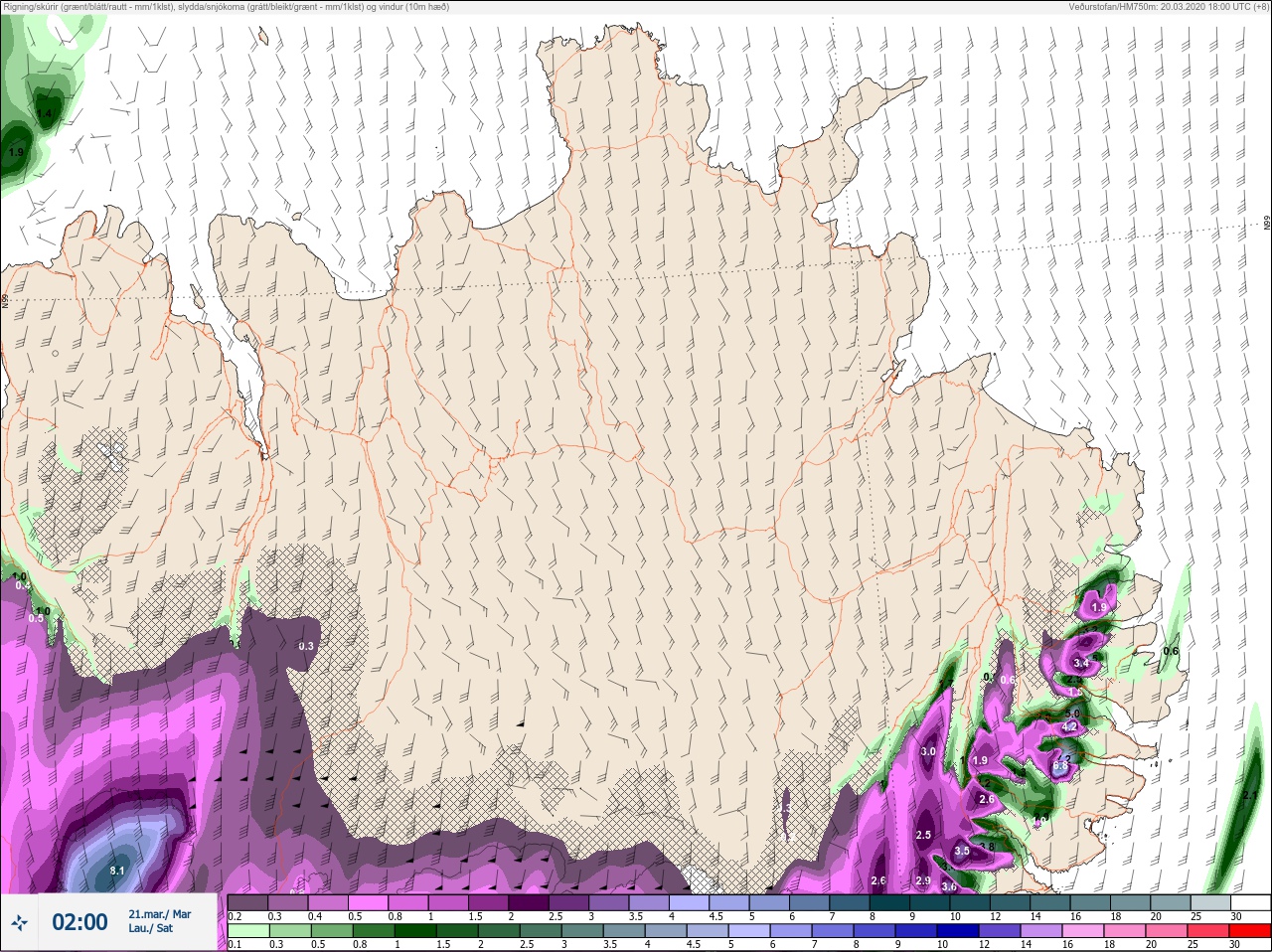Select the bright red final swatch in lower legend

click(1250, 931)
